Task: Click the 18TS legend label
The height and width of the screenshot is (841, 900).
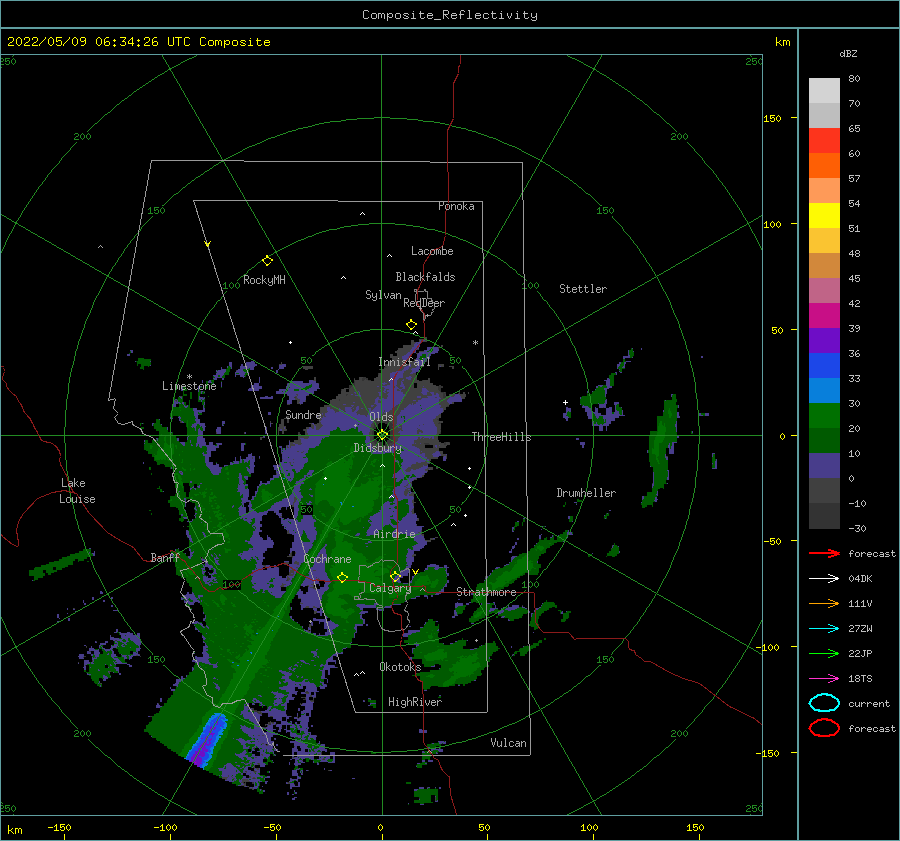Action: (860, 679)
